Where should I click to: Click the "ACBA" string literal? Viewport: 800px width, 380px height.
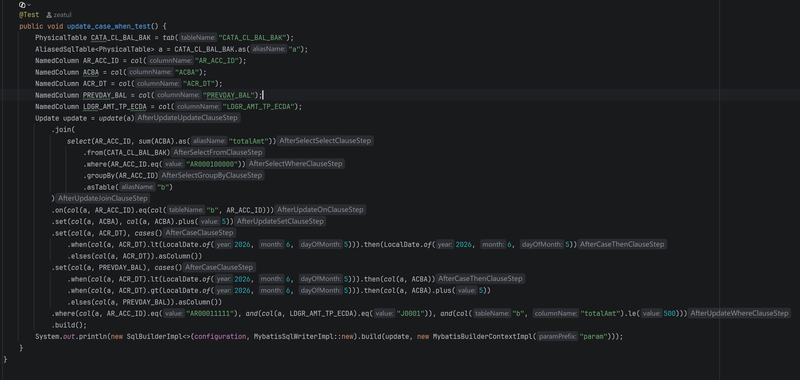click(x=187, y=72)
